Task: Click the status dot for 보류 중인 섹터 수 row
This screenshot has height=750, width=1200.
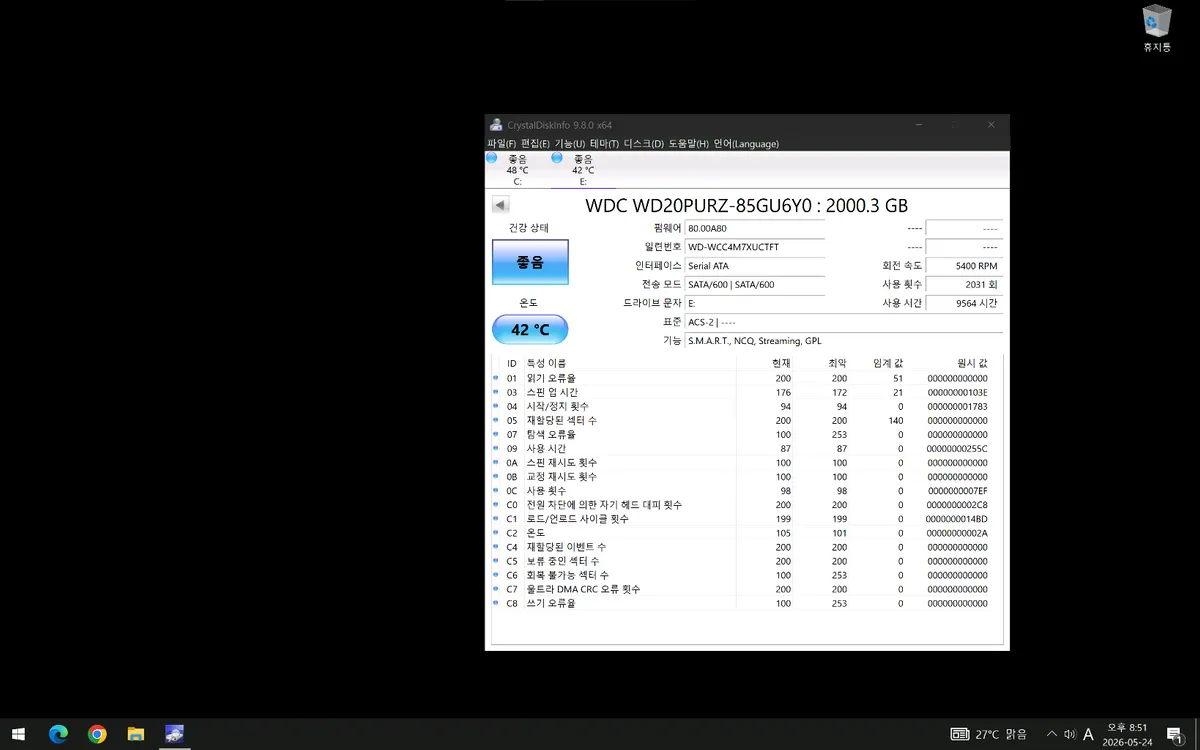Action: pos(495,560)
